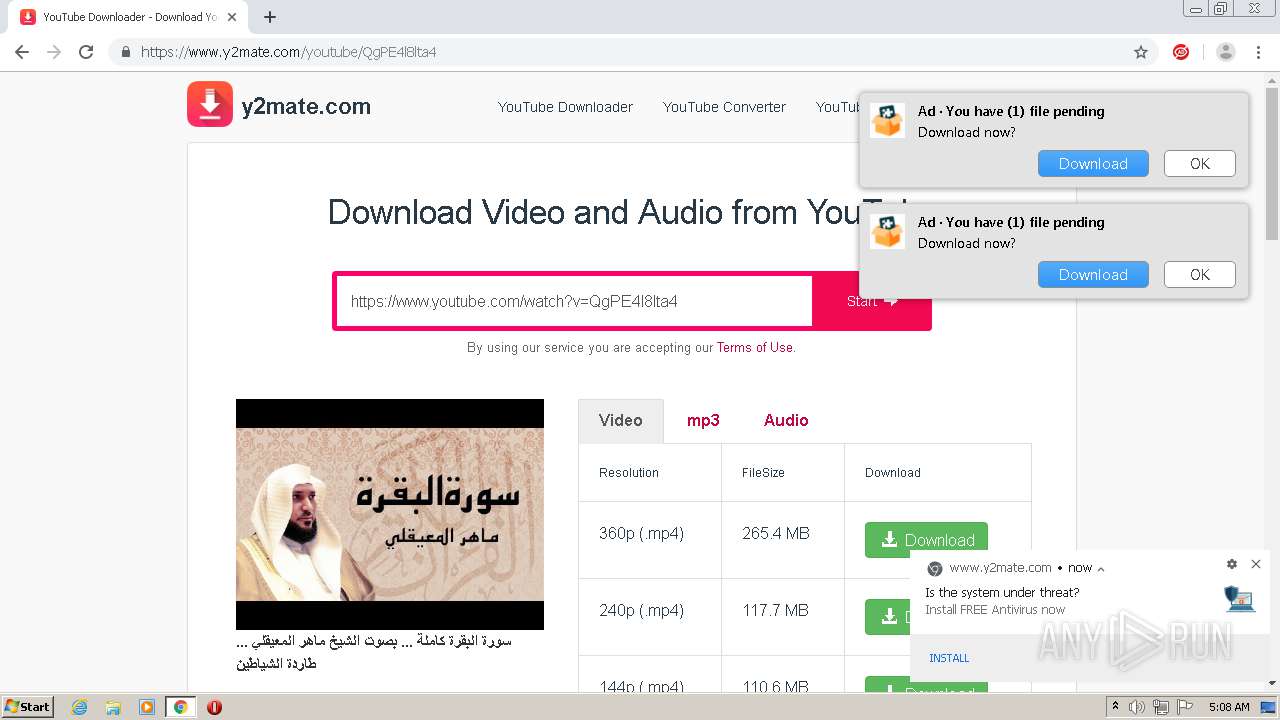Screen dimensions: 1280x720
Task: Open the red stop-sign taskbar app
Action: pos(214,707)
